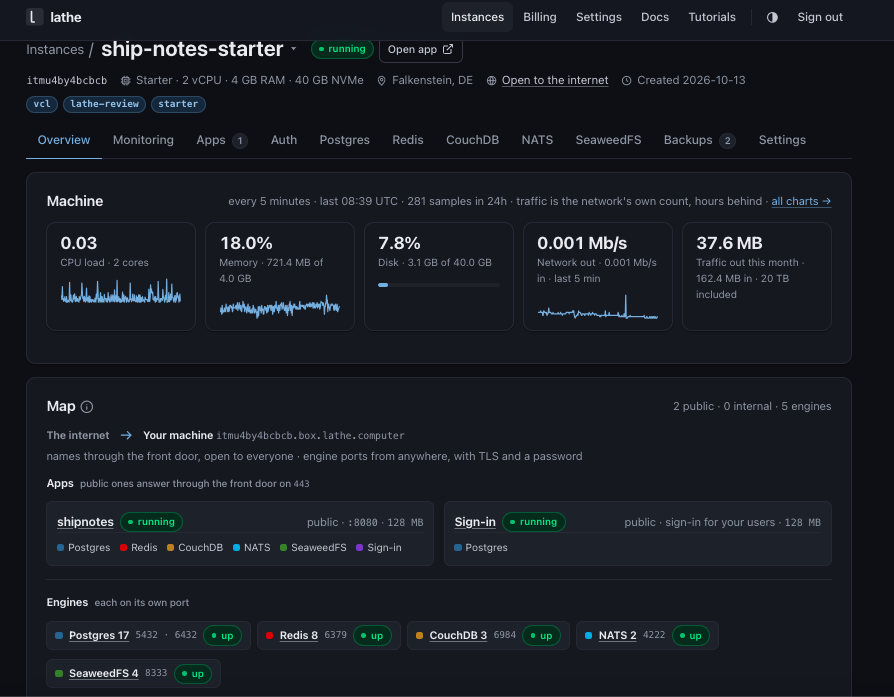Click the location pin icon near Falkenstein
Screen dimensions: 894x697
[381, 80]
